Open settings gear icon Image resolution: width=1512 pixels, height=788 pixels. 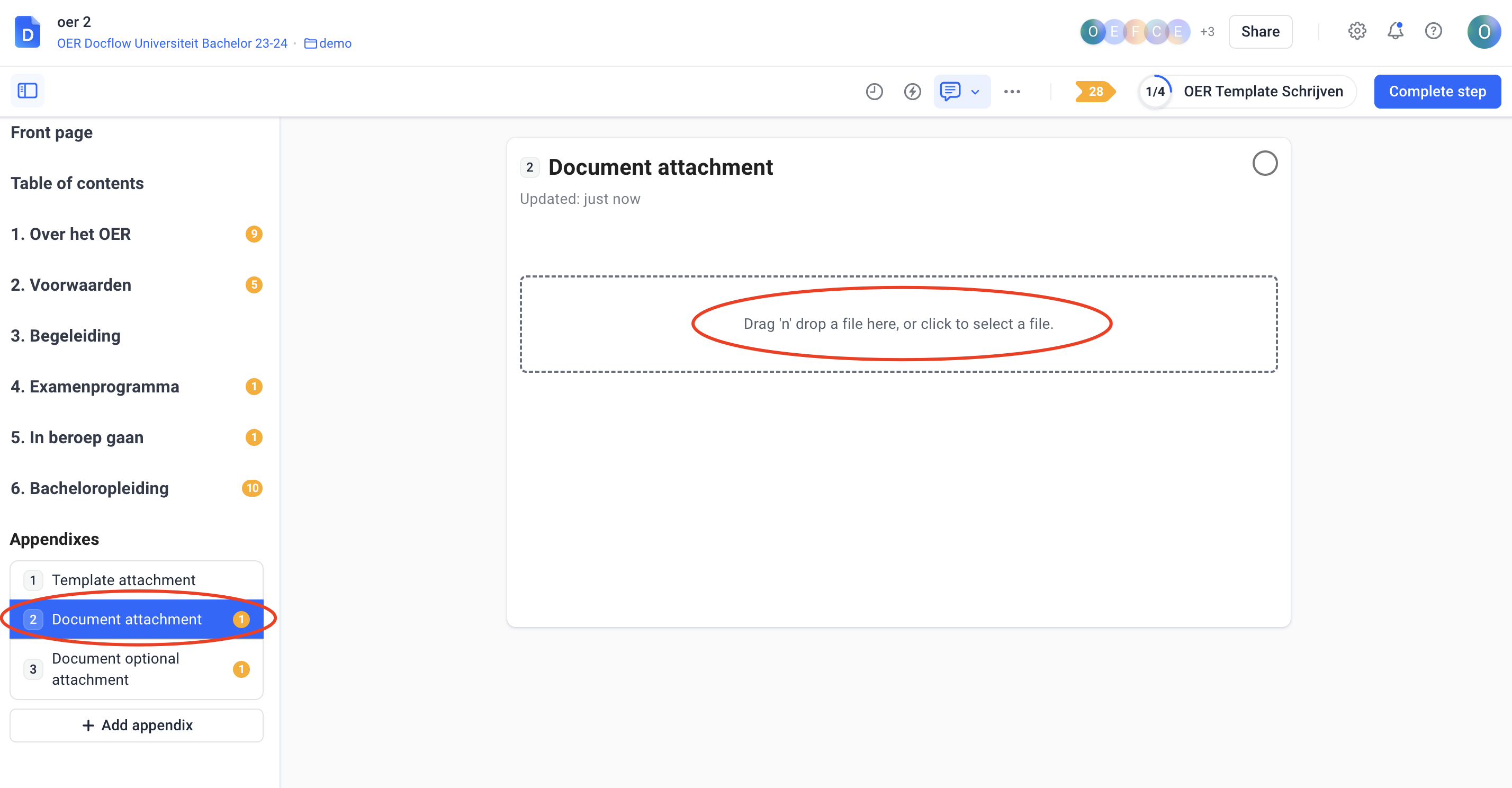(1356, 31)
